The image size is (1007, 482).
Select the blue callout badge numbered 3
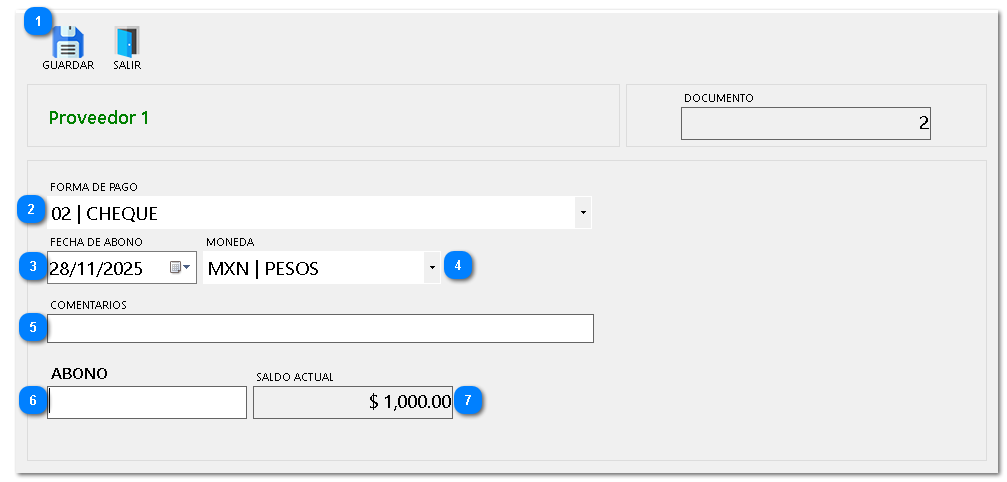[33, 267]
